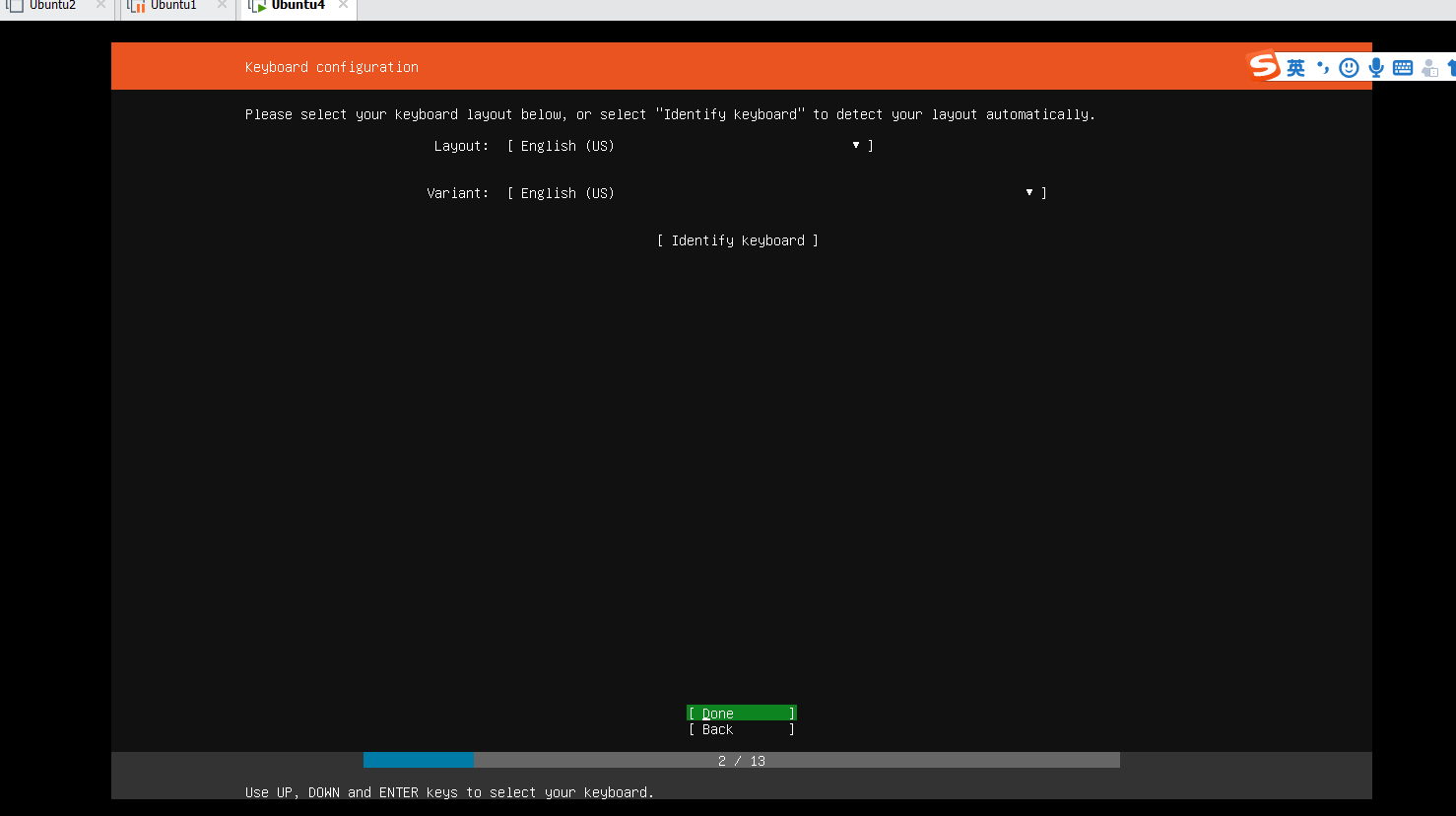Close the Ubuntu4 tab

pos(343,5)
